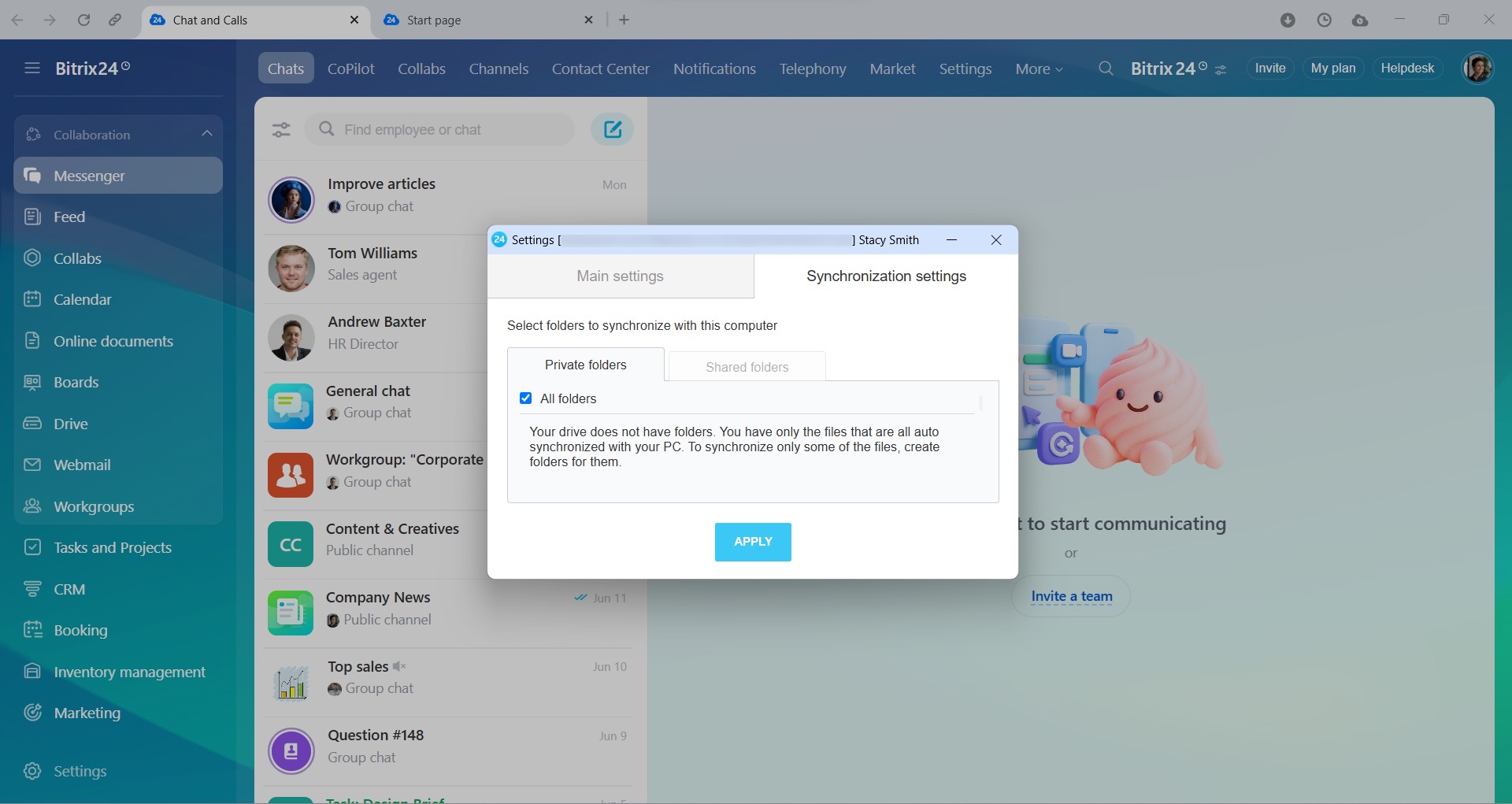Open Drive in the sidebar

coord(118,424)
